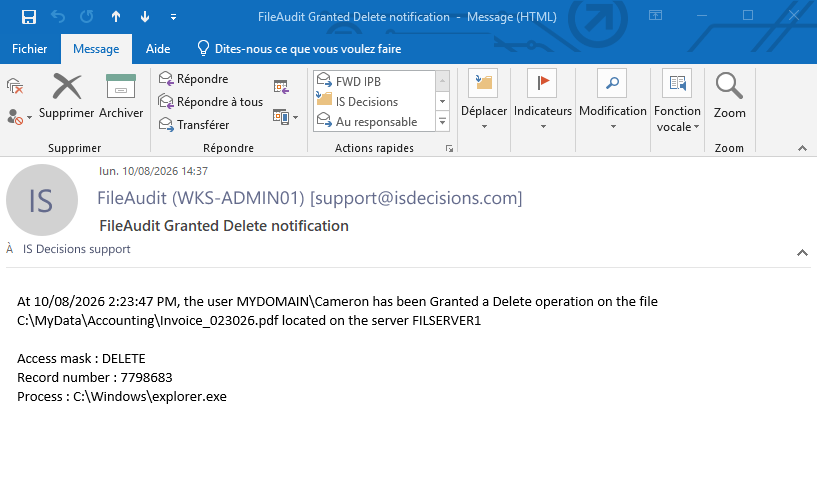Image resolution: width=817 pixels, height=493 pixels.
Task: Select the Message ribbon tab
Action: (x=96, y=49)
